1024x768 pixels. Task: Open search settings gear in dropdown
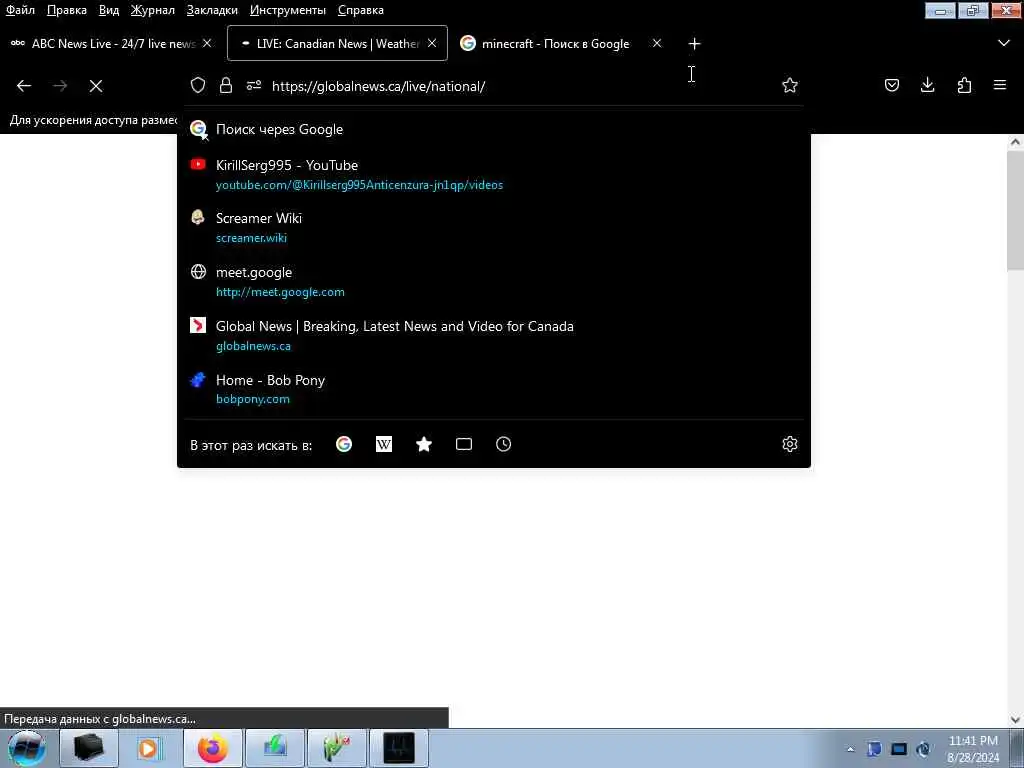click(x=790, y=444)
